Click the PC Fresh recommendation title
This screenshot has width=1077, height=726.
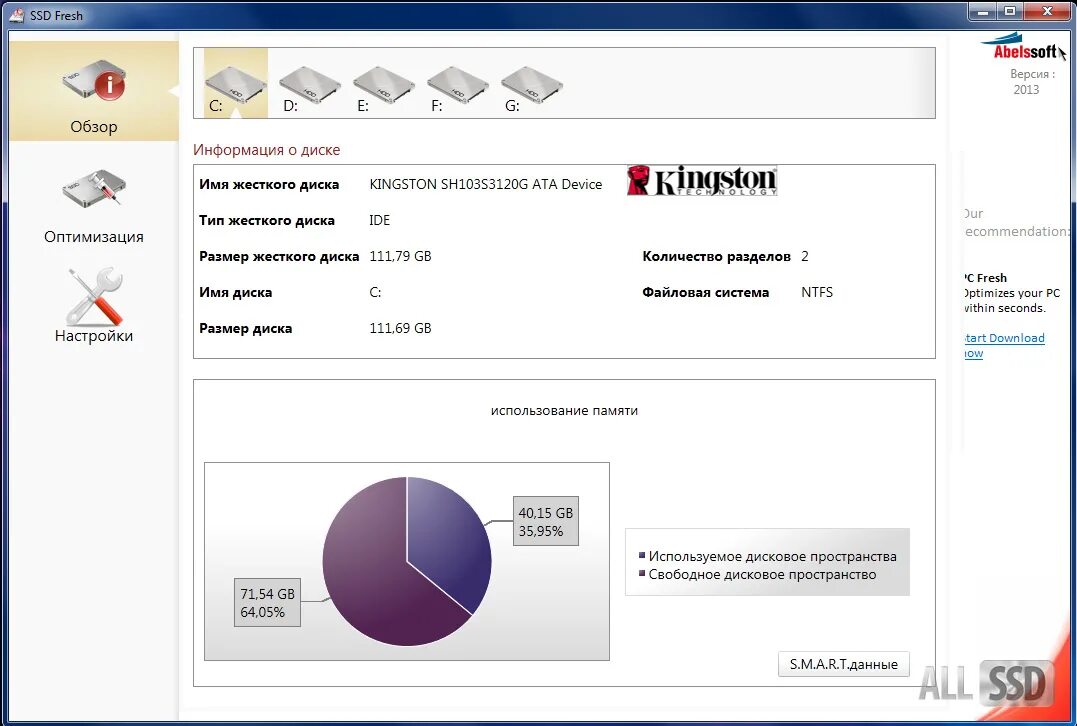[984, 277]
